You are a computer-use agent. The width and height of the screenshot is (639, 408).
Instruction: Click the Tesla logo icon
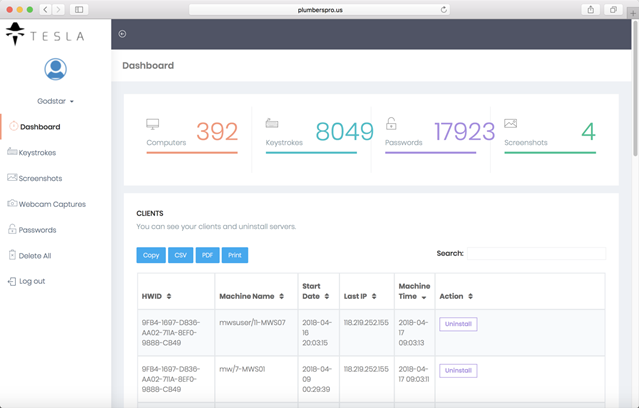15,34
